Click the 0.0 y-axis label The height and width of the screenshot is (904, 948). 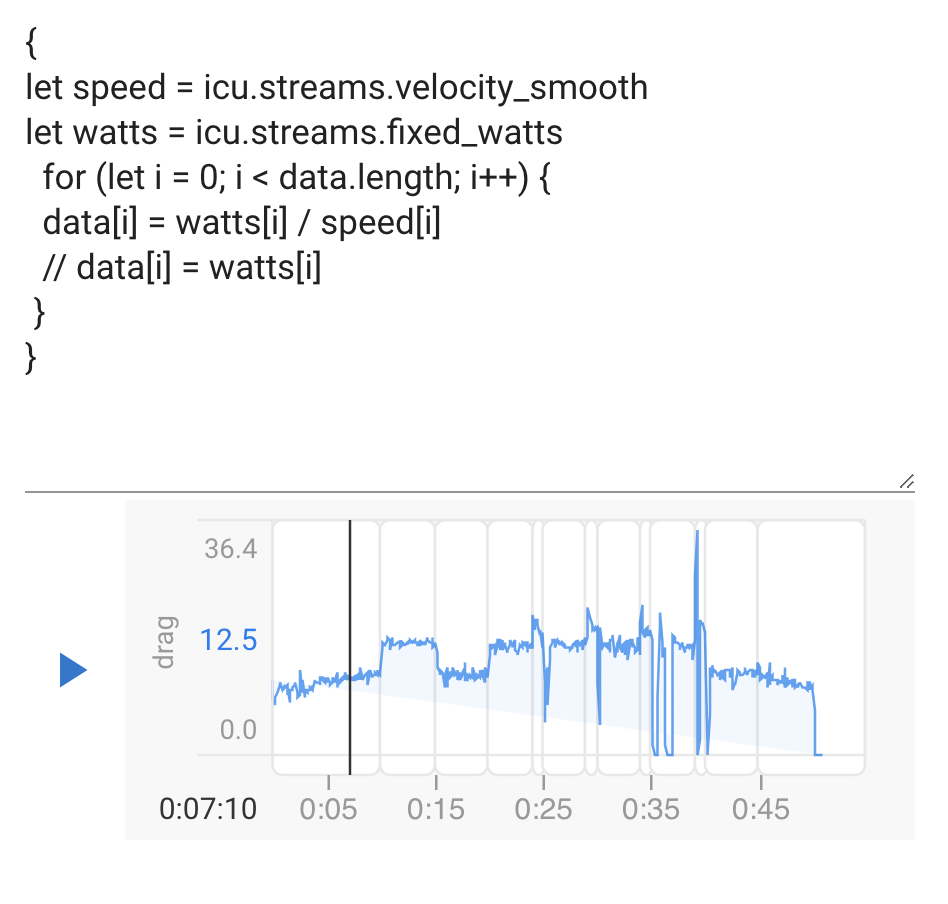click(x=238, y=730)
